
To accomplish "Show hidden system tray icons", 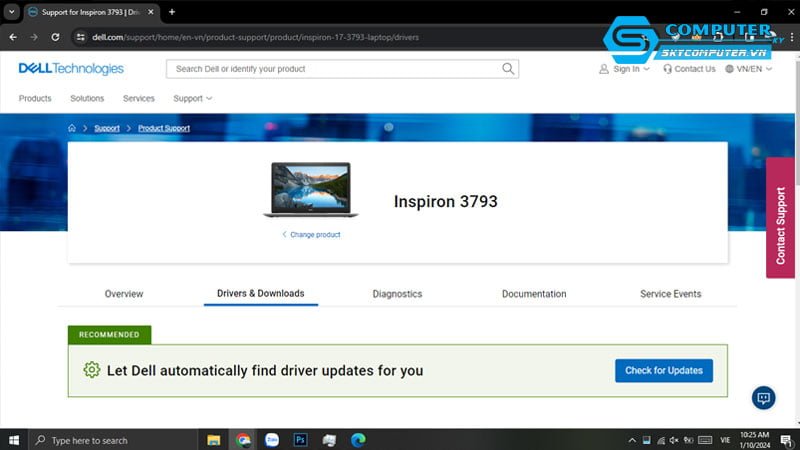I will tap(631, 439).
